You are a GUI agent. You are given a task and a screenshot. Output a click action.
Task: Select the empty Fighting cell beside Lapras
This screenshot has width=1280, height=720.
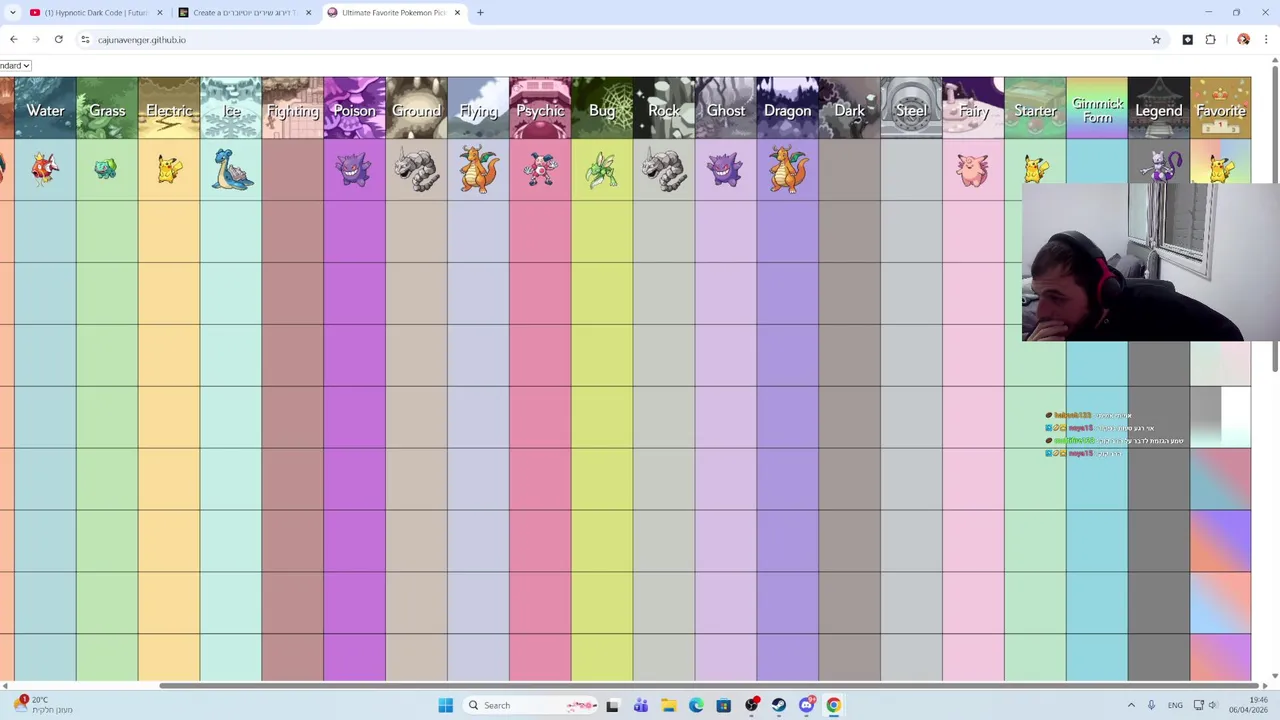click(x=292, y=169)
